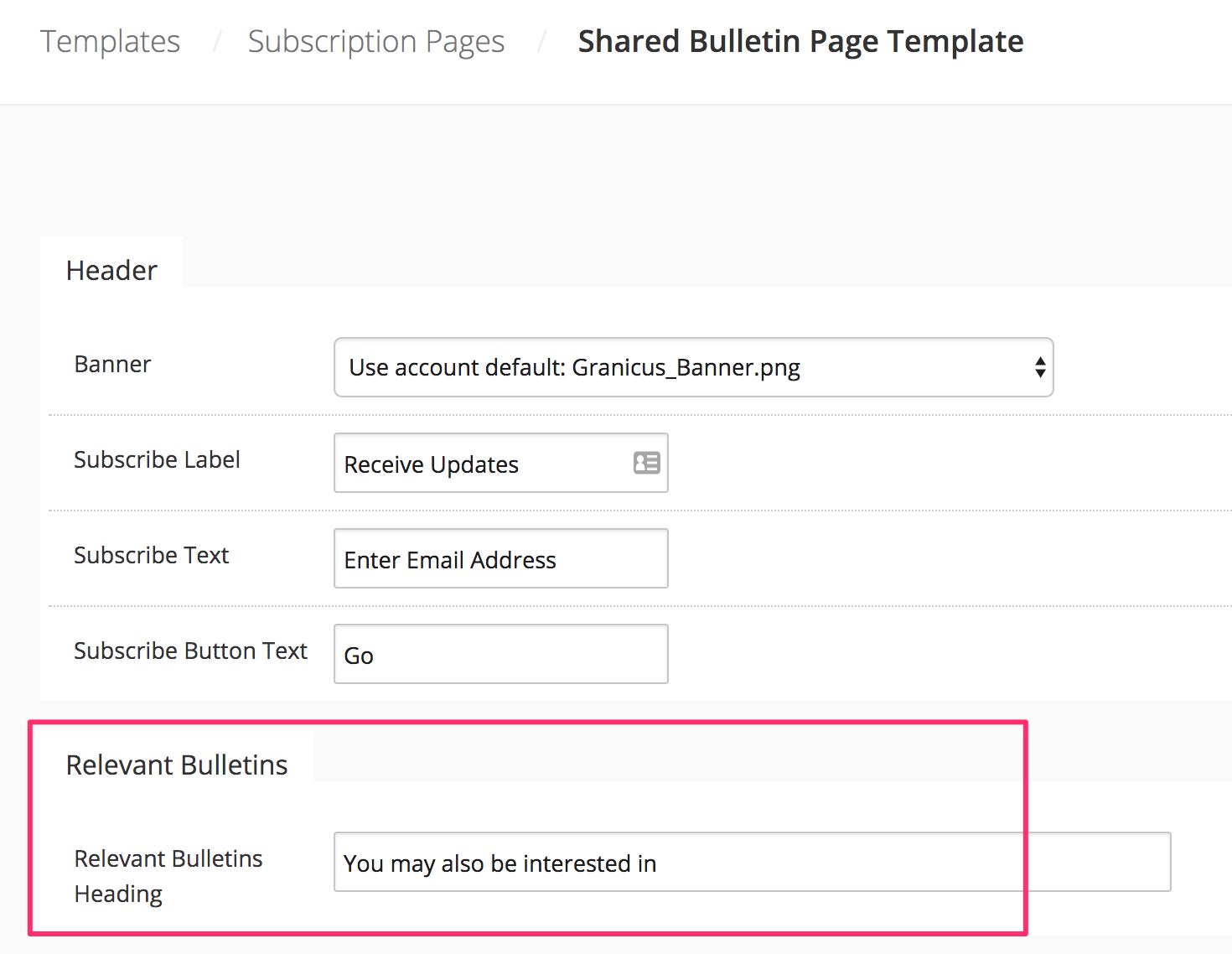Viewport: 1232px width, 954px height.
Task: Select the Relevant Bulletins section tab
Action: [177, 765]
